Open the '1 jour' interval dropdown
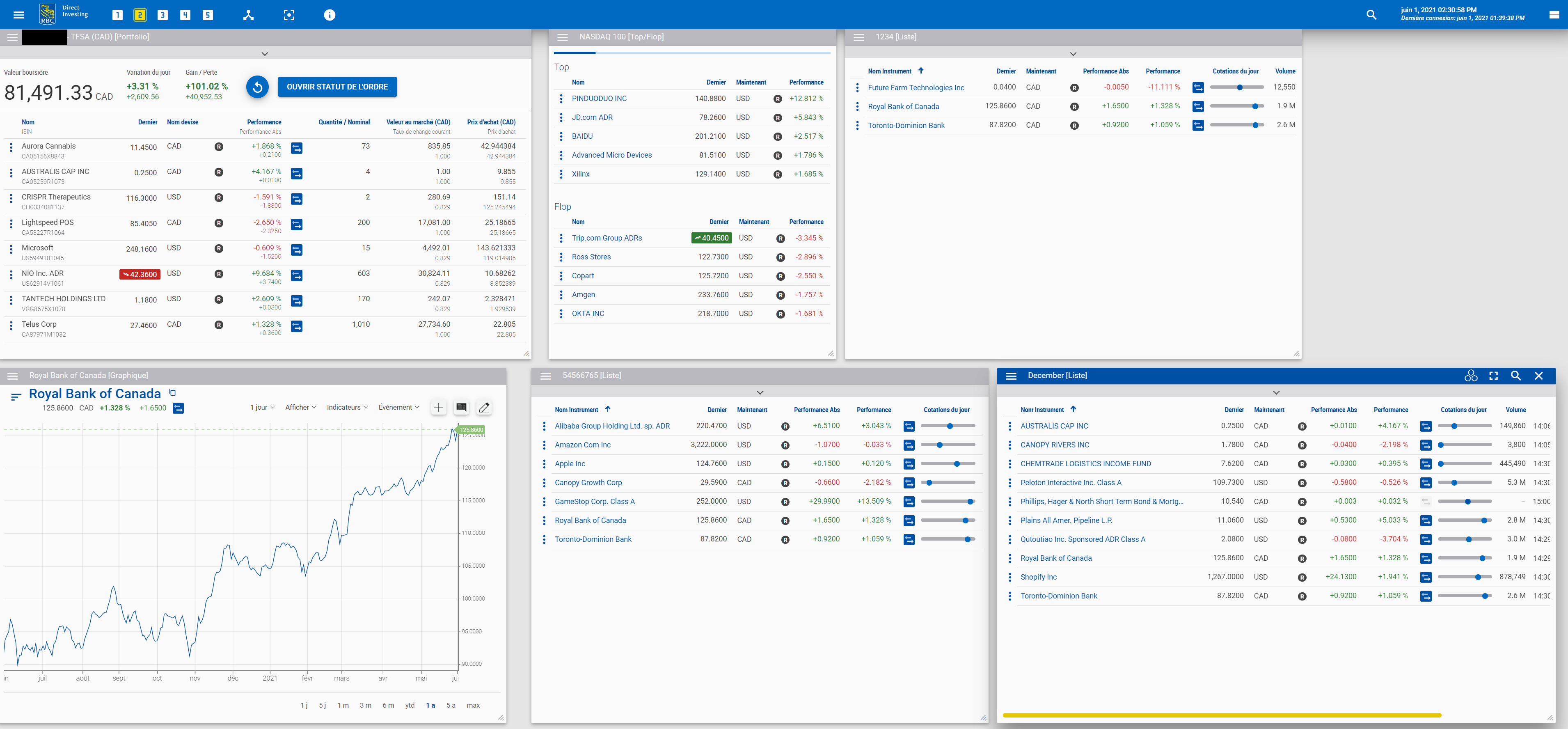Viewport: 1568px width, 729px height. [x=262, y=408]
